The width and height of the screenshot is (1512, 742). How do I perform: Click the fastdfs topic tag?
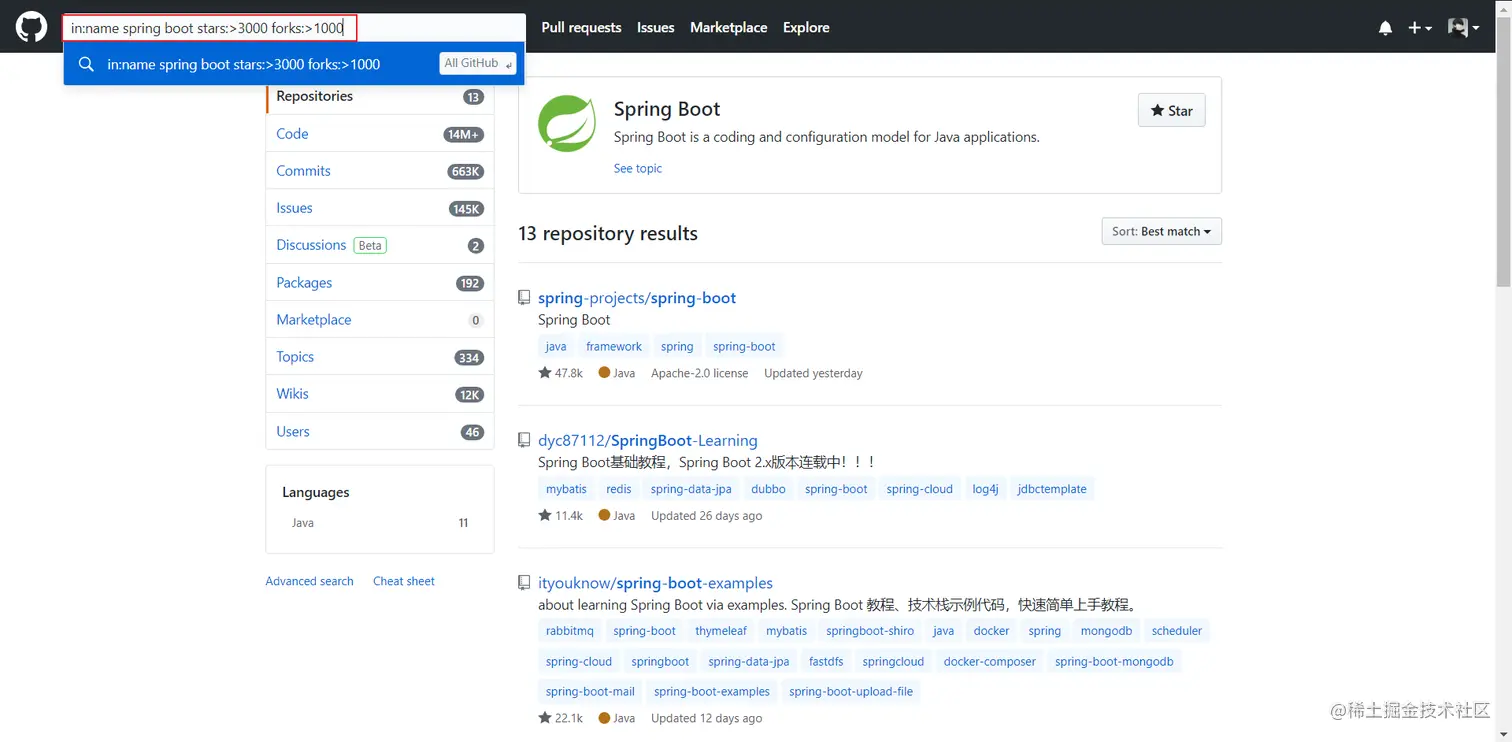[x=826, y=661]
